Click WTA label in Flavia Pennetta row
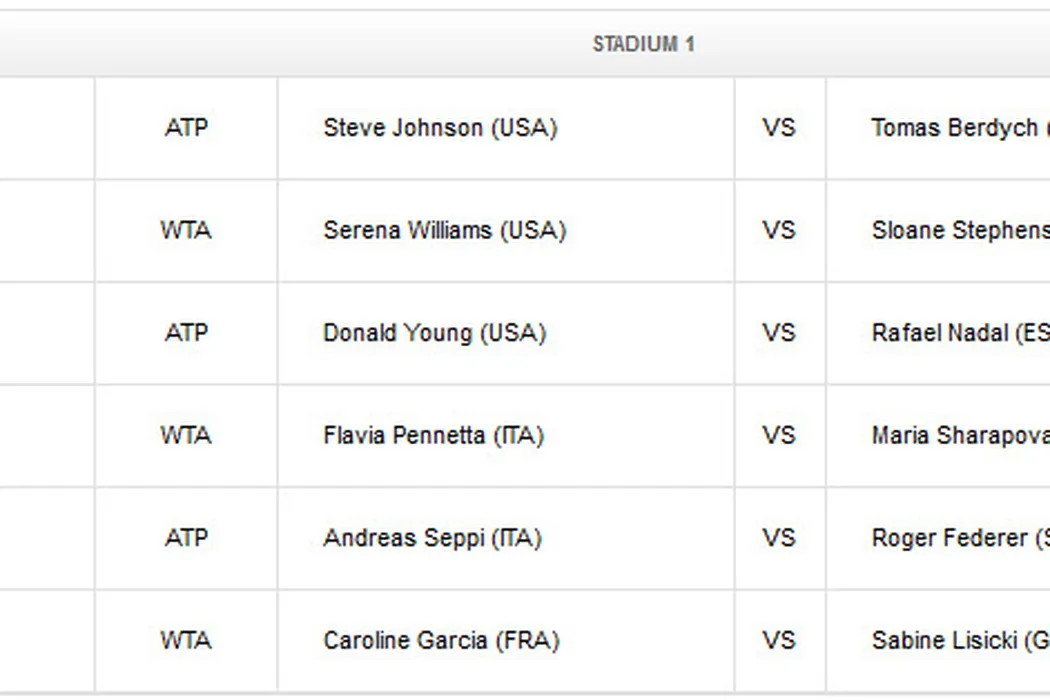The height and width of the screenshot is (700, 1050). pyautogui.click(x=186, y=435)
